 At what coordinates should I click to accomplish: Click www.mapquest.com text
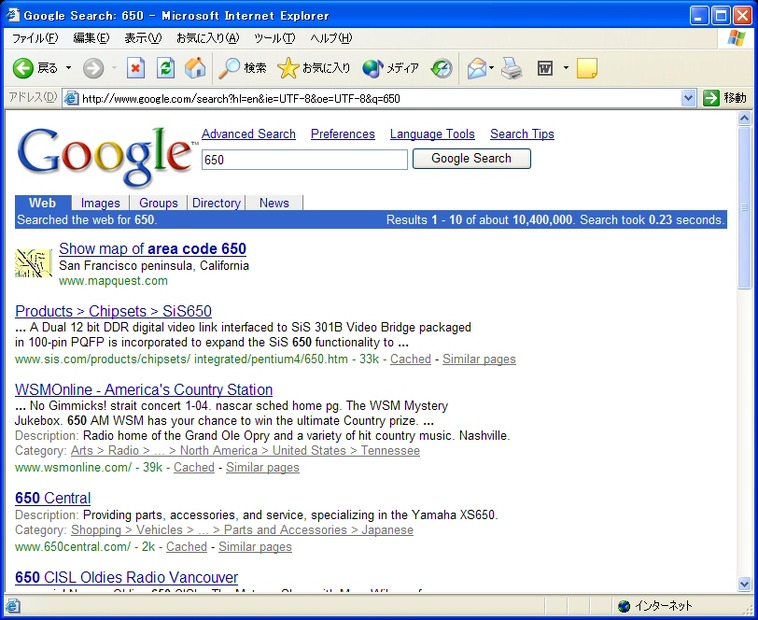(113, 281)
